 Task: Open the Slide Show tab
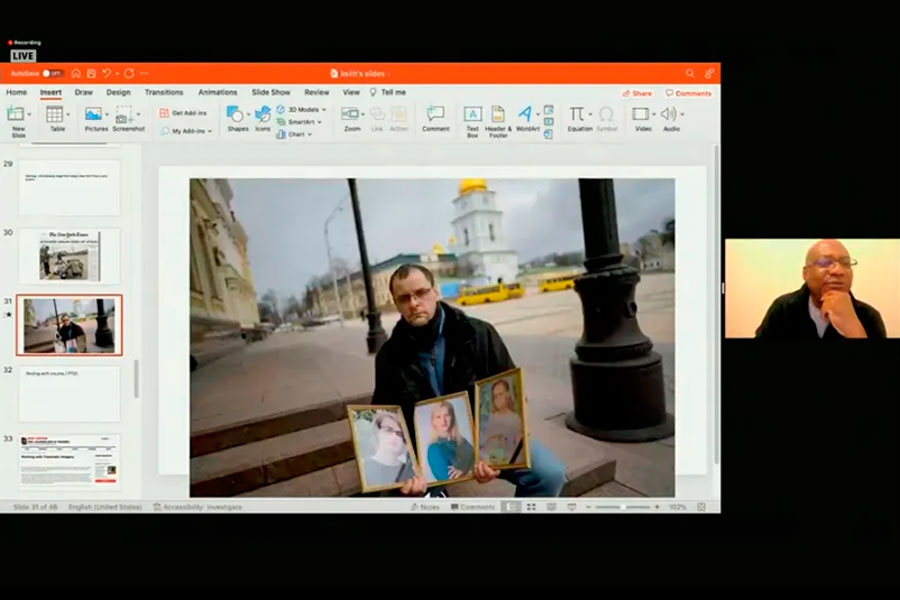click(271, 92)
